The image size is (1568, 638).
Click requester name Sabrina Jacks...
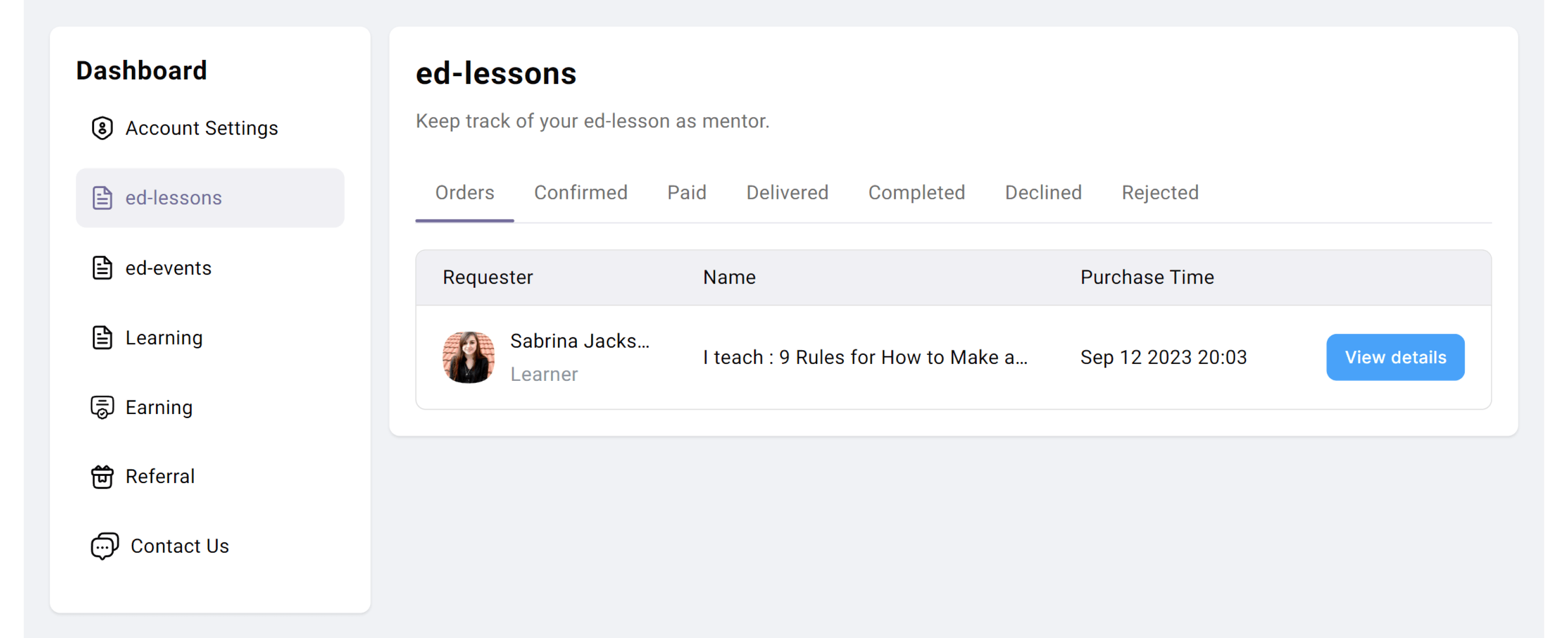580,341
